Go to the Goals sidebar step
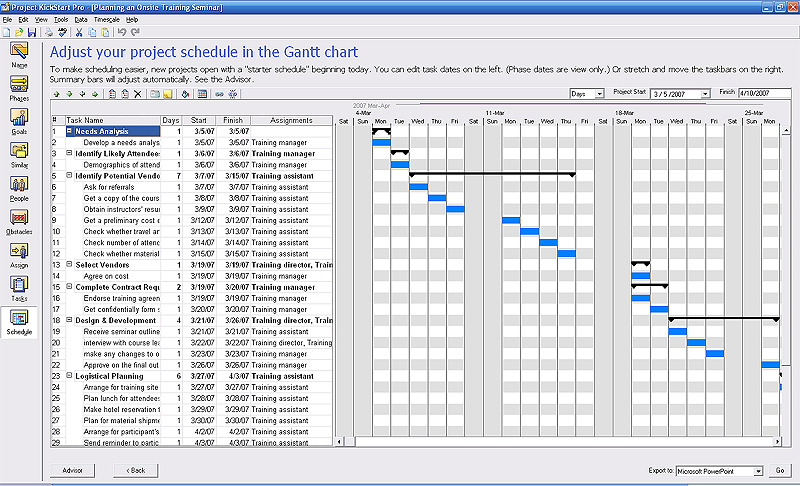This screenshot has width=800, height=486. [19, 120]
